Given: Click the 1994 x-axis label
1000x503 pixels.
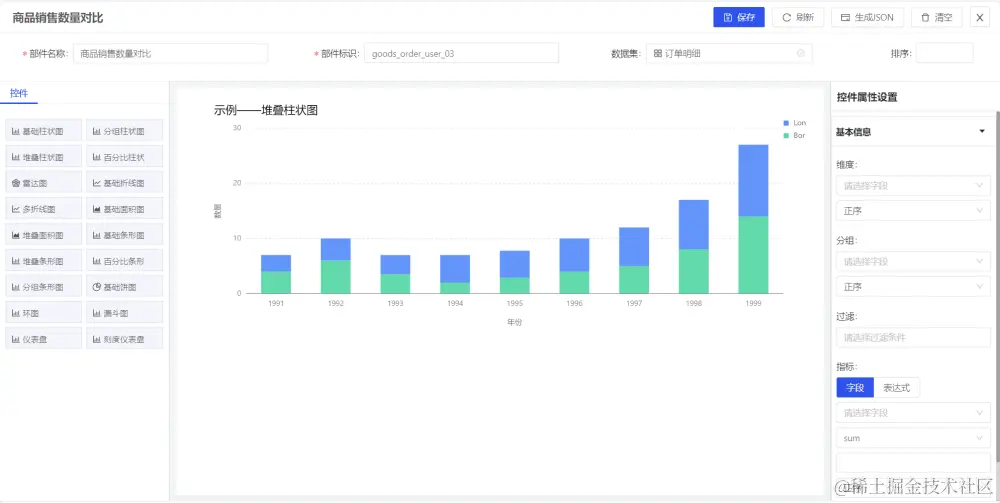Looking at the screenshot, I should [455, 303].
